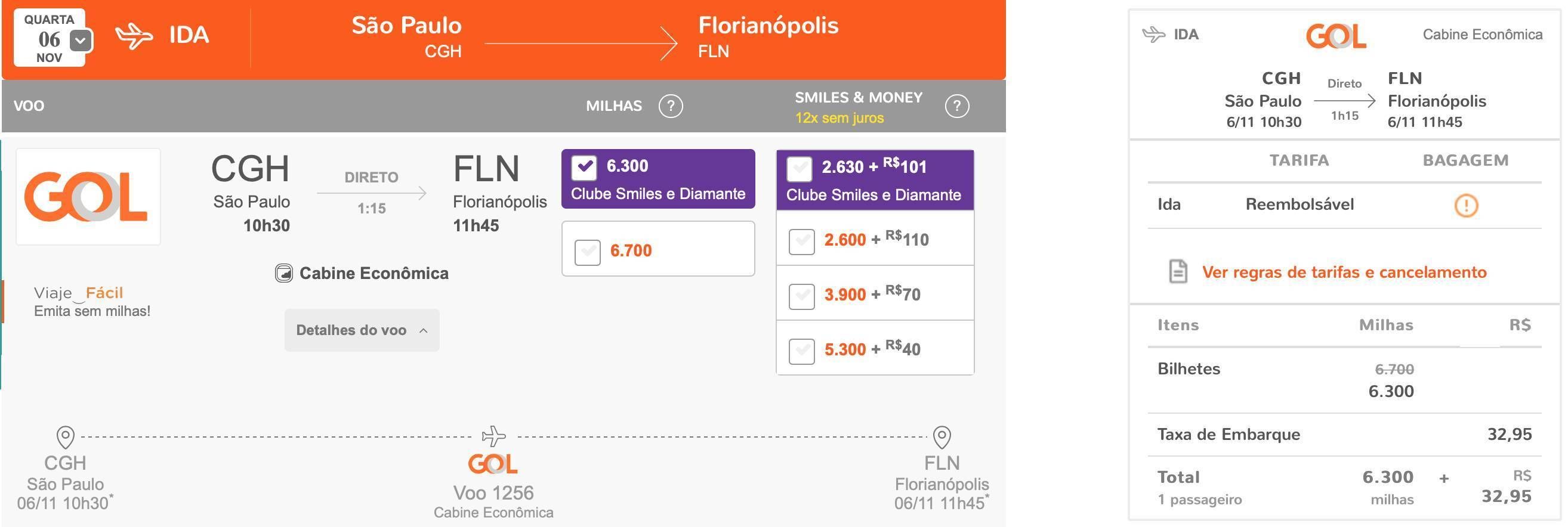Image resolution: width=1568 pixels, height=527 pixels.
Task: Click the MILHAS help question mark icon
Action: pos(670,106)
